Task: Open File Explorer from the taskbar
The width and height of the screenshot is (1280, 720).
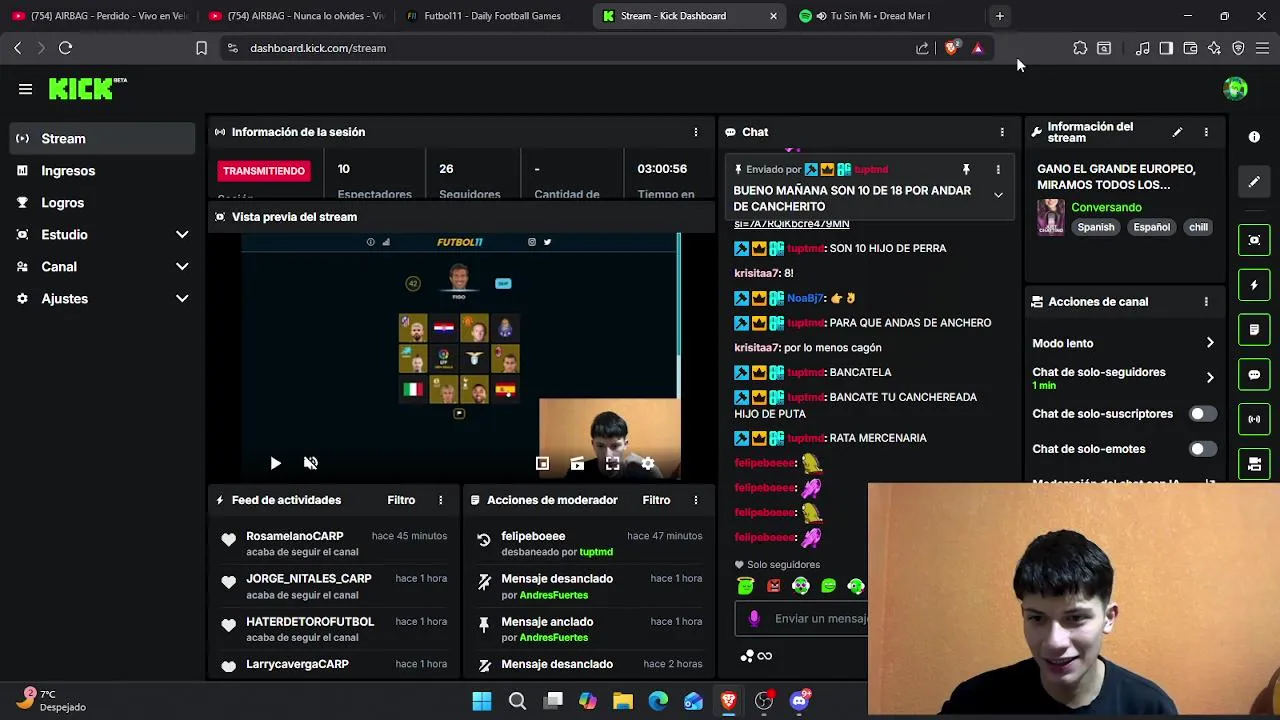Action: pyautogui.click(x=623, y=701)
